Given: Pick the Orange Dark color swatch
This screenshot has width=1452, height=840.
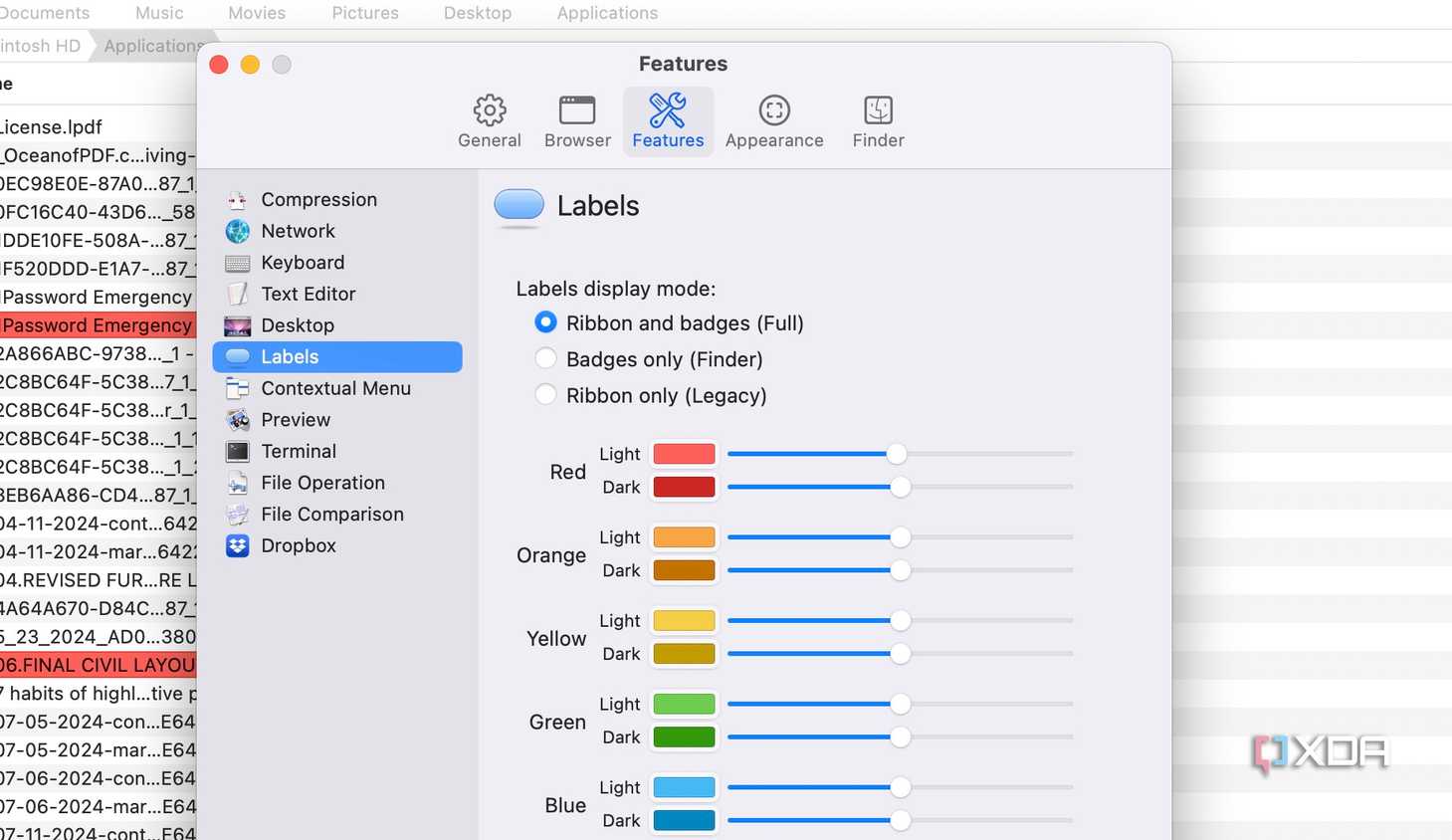Looking at the screenshot, I should (684, 570).
